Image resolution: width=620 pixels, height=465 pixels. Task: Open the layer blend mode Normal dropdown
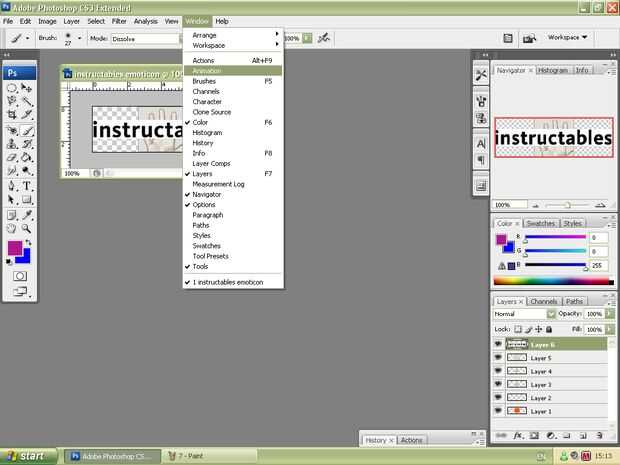click(525, 314)
